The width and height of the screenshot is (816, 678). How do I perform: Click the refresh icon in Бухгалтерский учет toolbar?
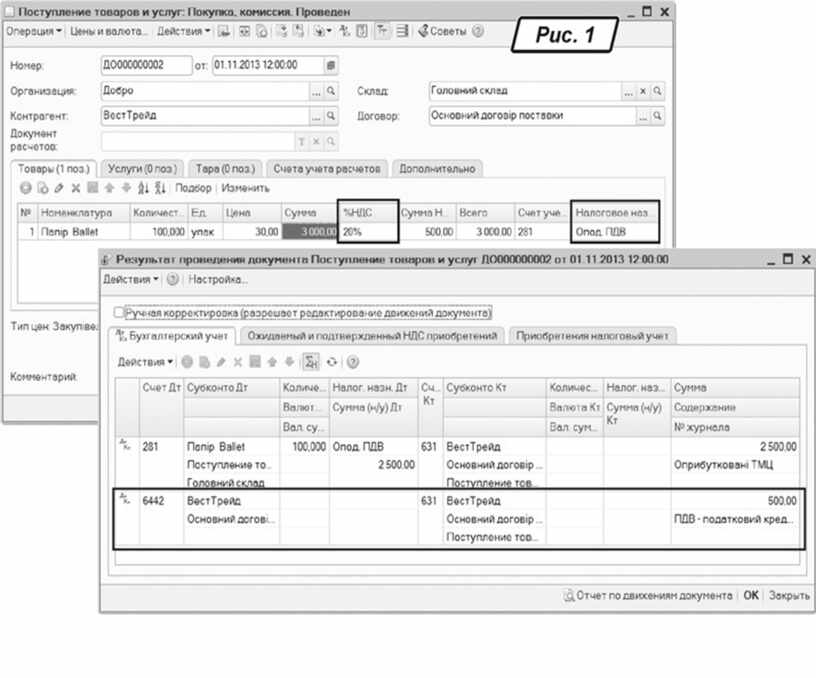coord(332,361)
